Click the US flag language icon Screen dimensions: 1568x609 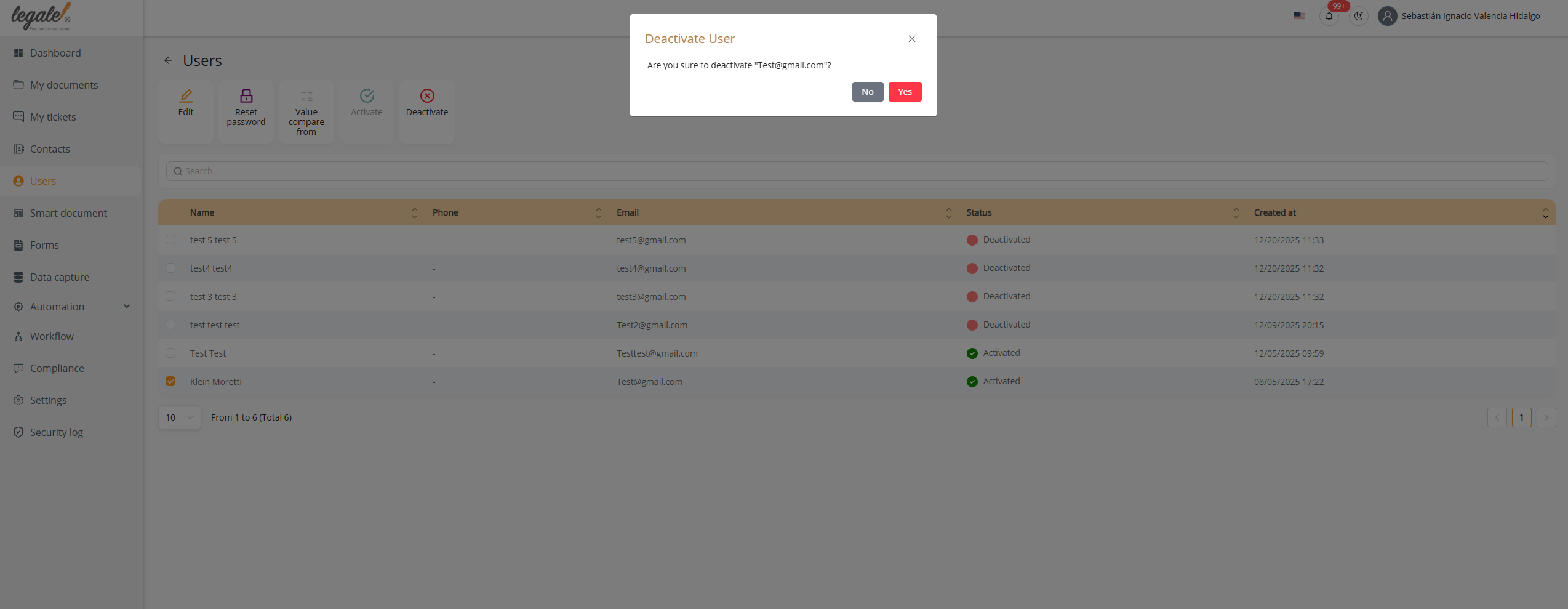(x=1300, y=17)
